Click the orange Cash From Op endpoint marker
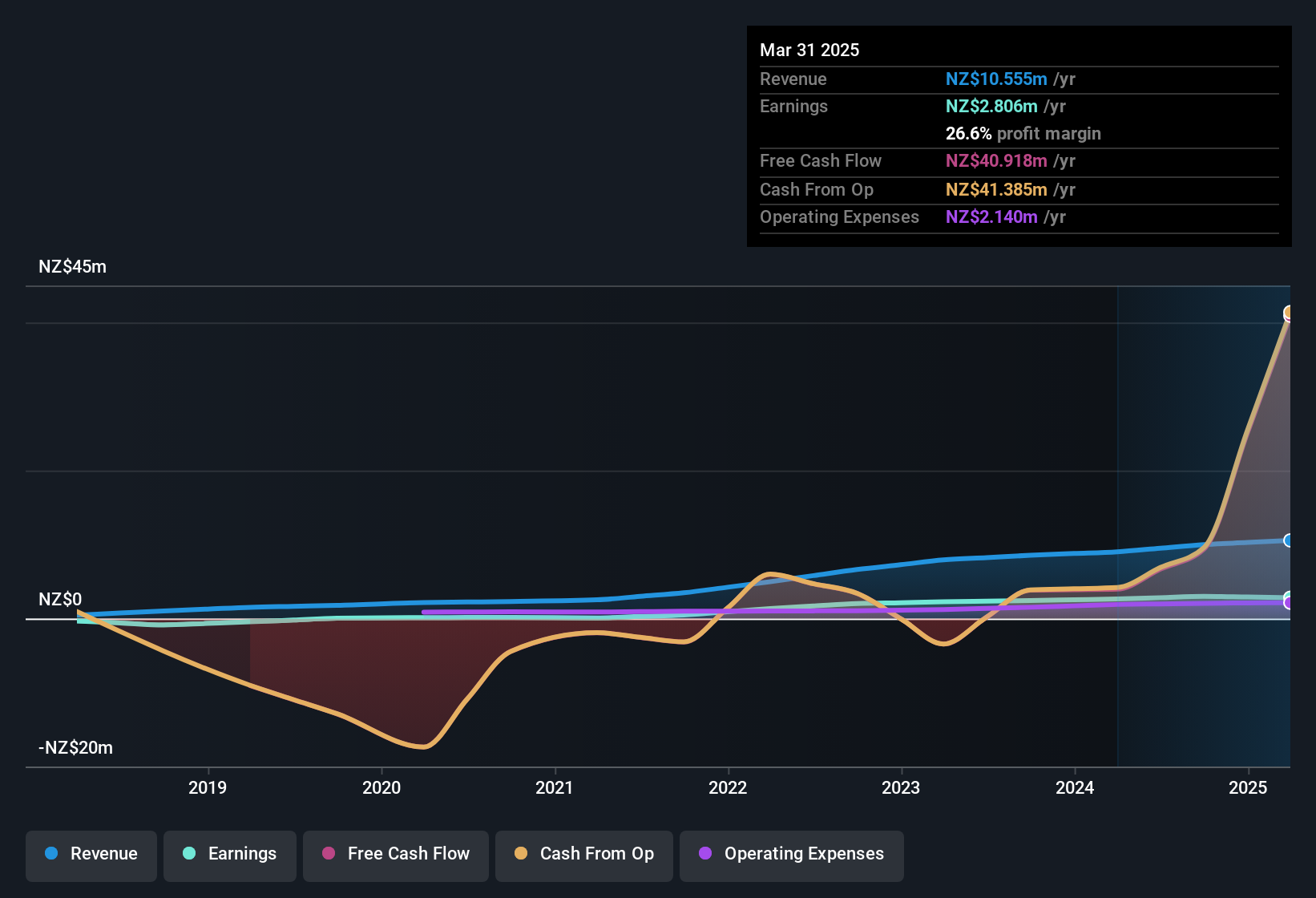Image resolution: width=1316 pixels, height=898 pixels. point(1288,313)
